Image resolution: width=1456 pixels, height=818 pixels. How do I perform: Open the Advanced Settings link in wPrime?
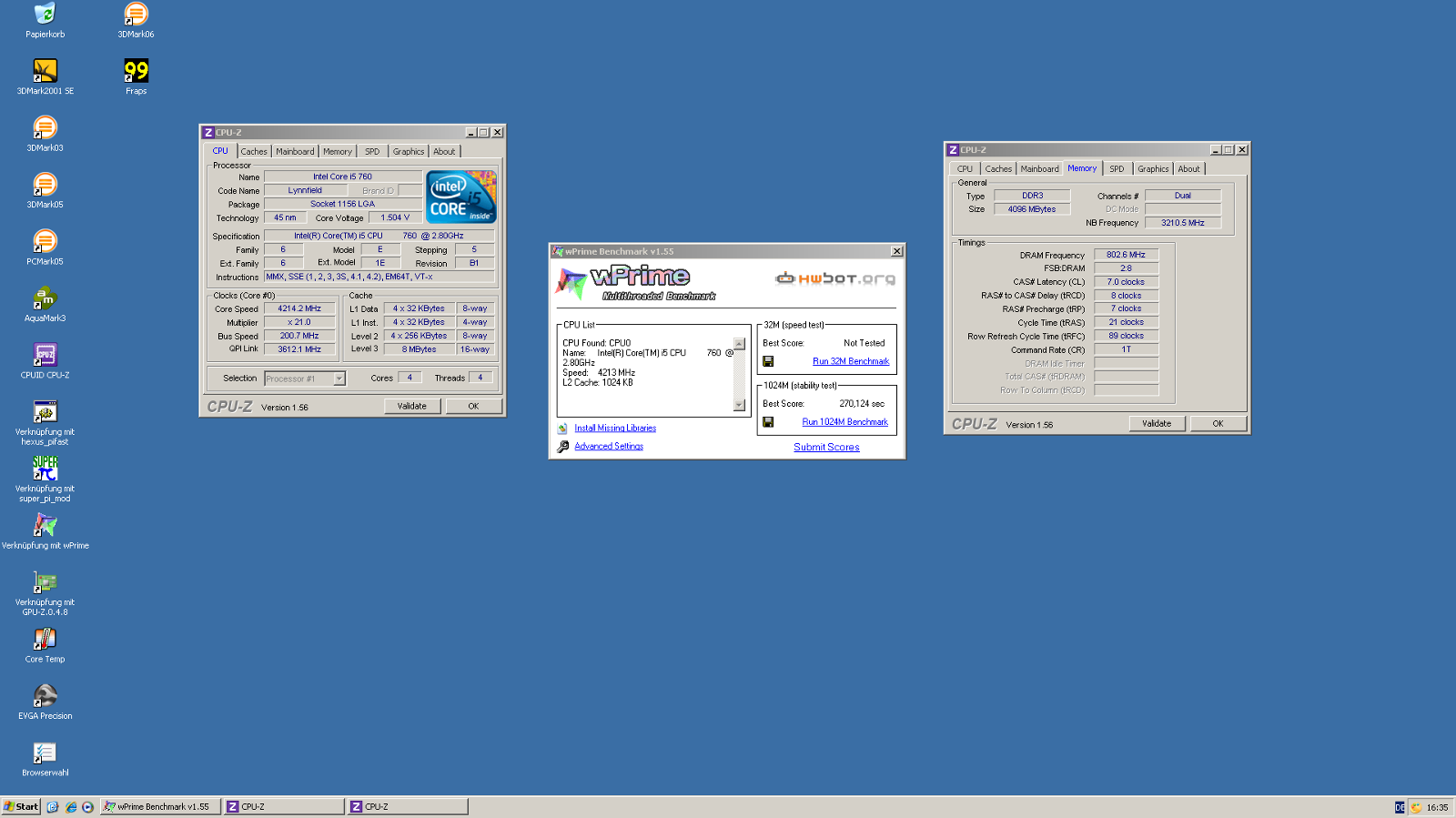[x=609, y=447]
